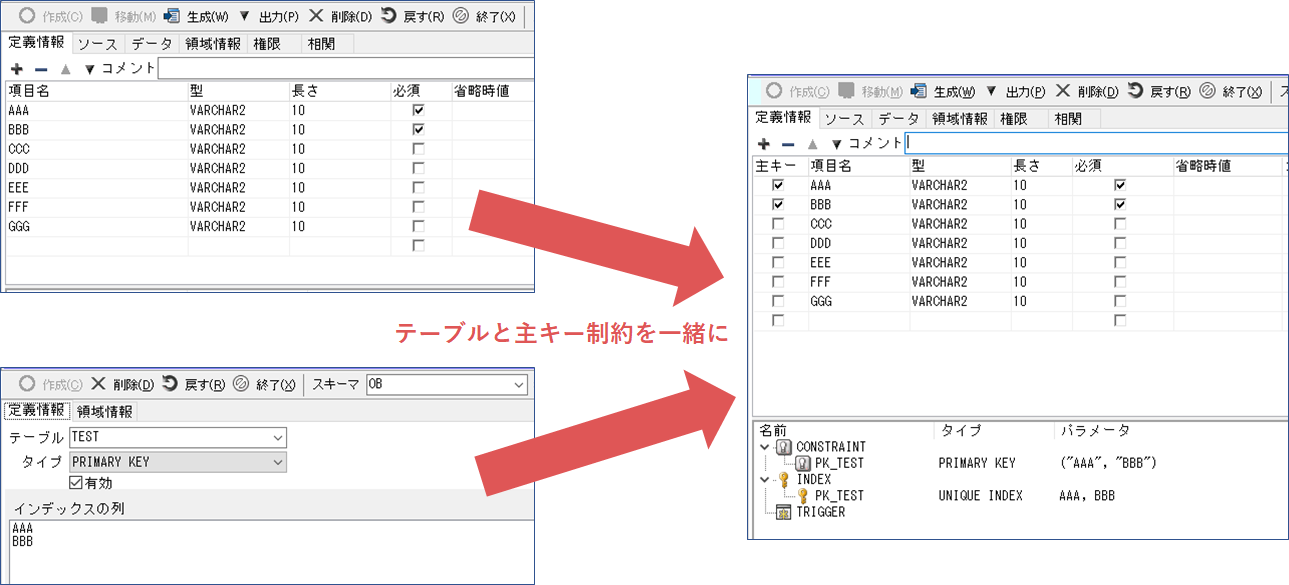This screenshot has width=1289, height=585.
Task: Click 削除(D) in the PRIMARY KEY constraint window
Action: [x=123, y=384]
